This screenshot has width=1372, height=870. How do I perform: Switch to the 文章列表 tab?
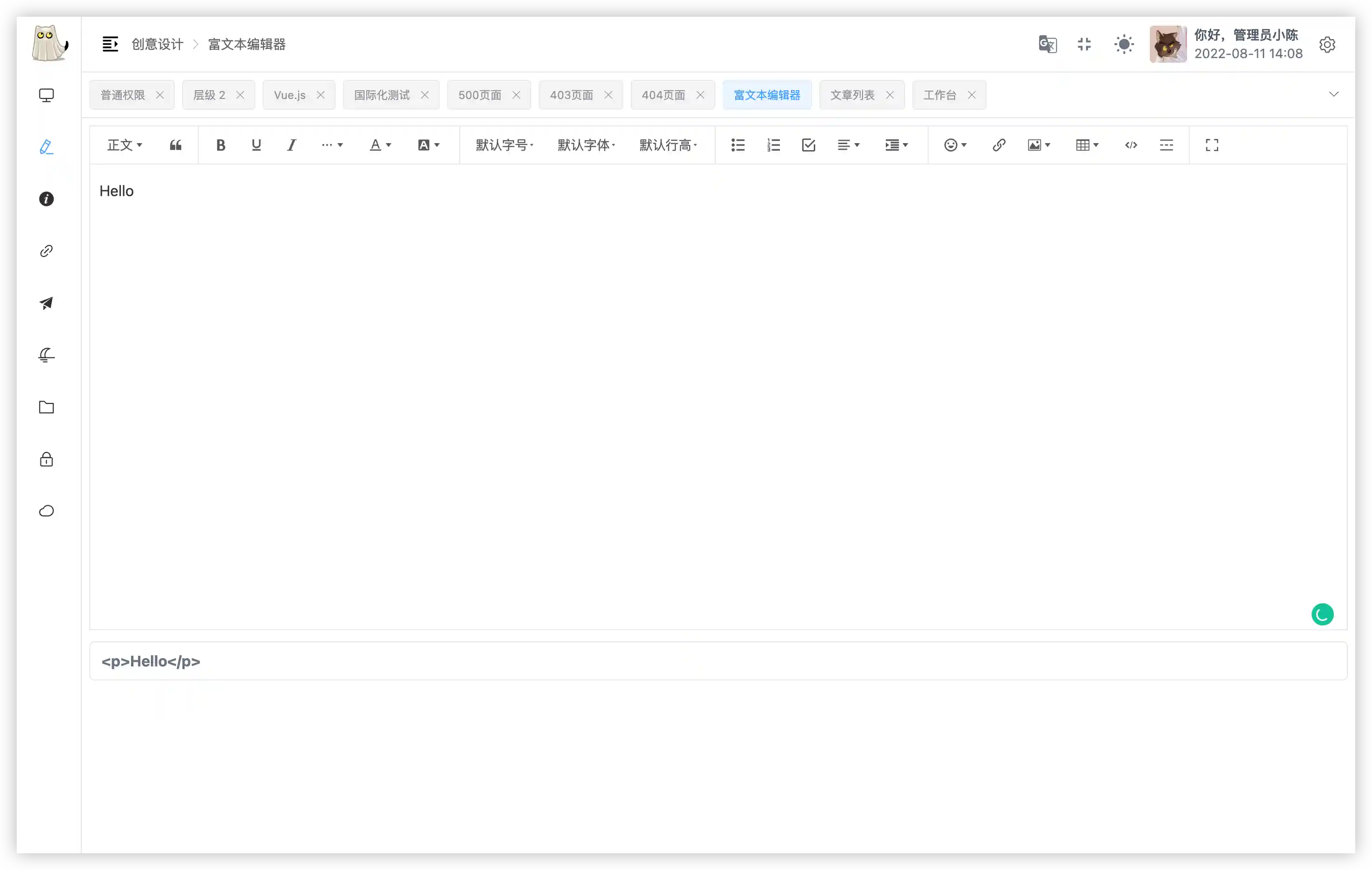(x=852, y=95)
